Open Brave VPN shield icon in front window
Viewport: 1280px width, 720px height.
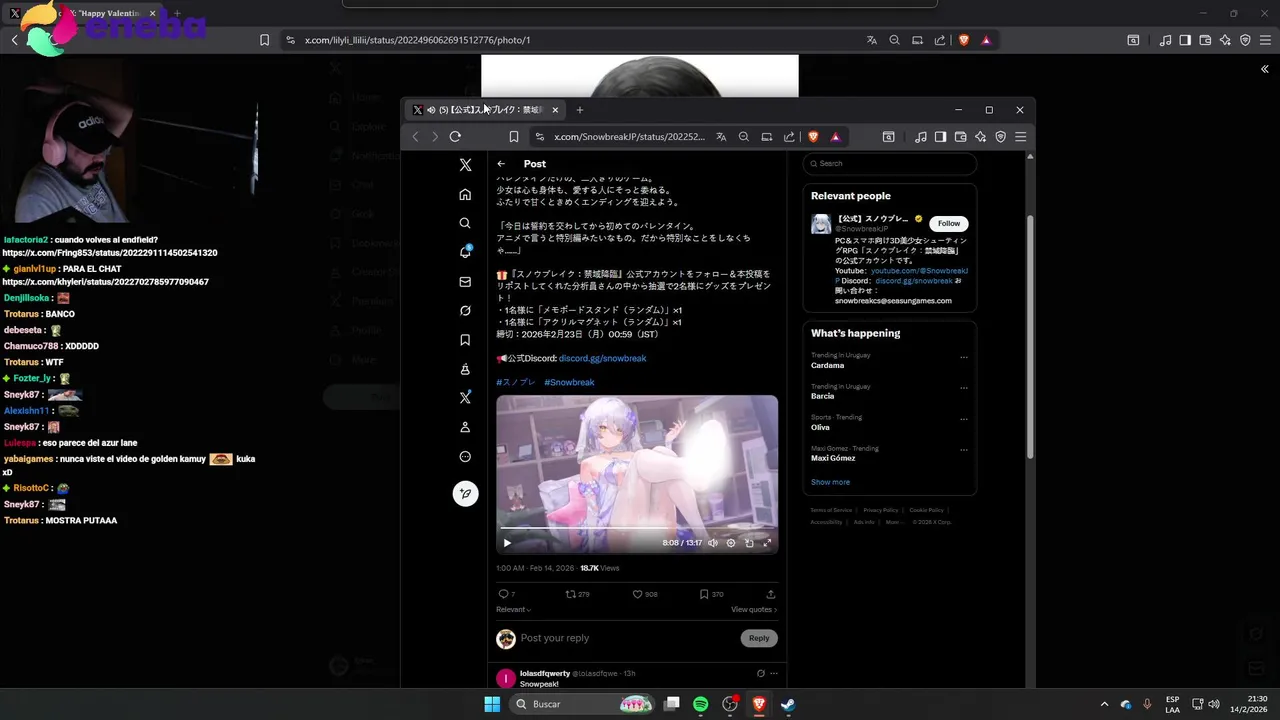point(1000,137)
